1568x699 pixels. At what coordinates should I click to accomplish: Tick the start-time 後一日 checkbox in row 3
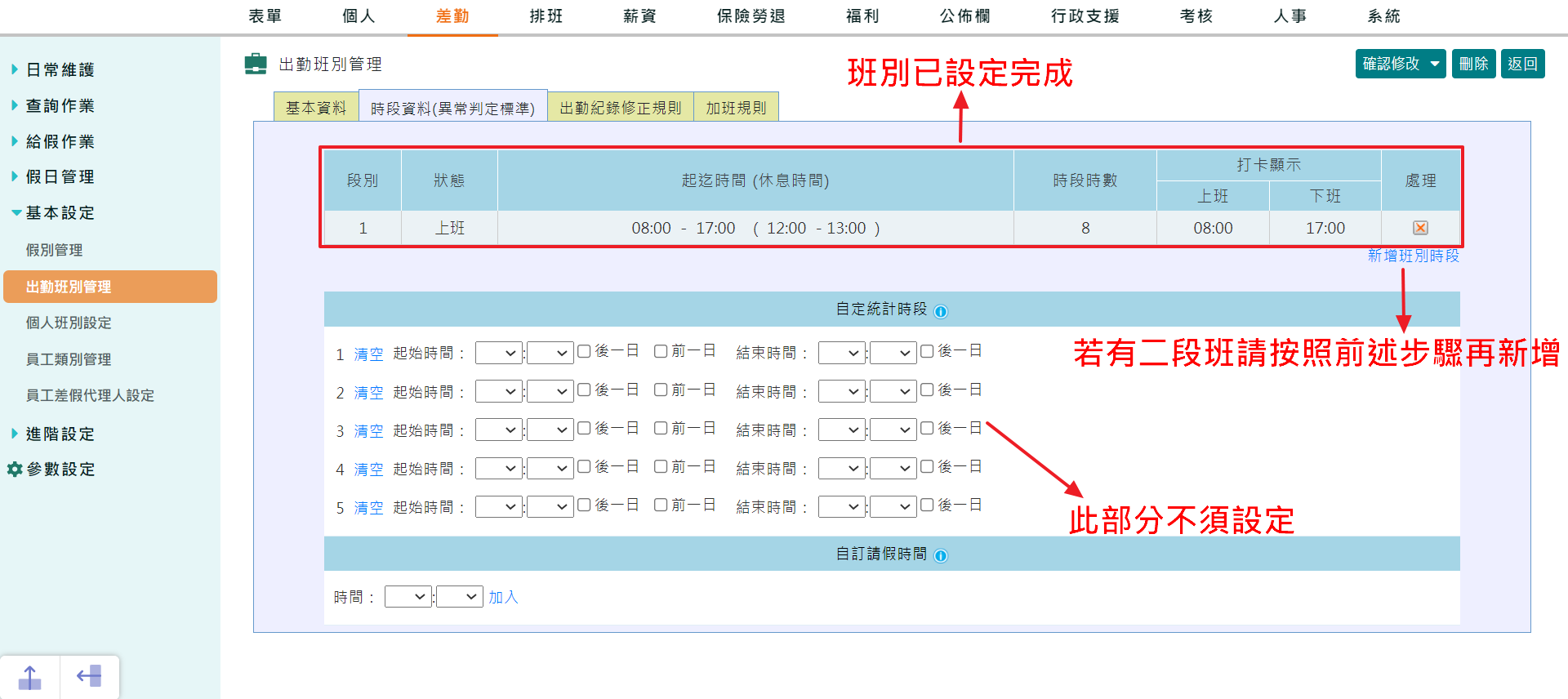(x=584, y=429)
